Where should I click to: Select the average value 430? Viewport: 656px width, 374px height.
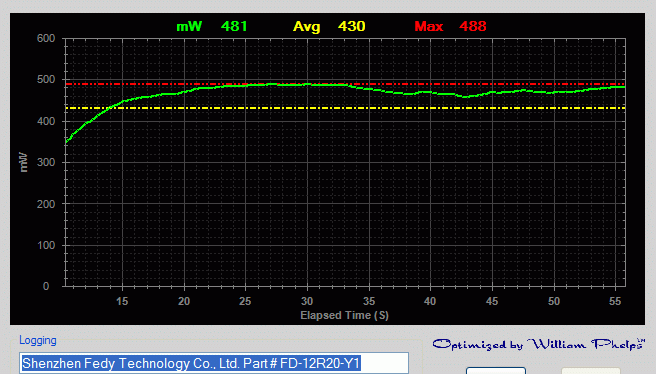point(352,26)
